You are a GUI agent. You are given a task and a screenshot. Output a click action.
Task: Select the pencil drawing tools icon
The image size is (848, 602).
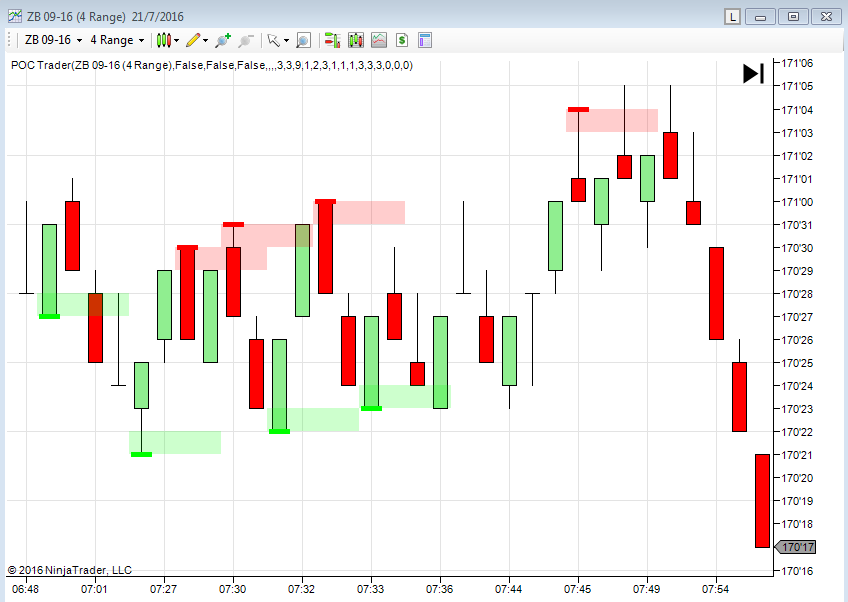(x=193, y=40)
